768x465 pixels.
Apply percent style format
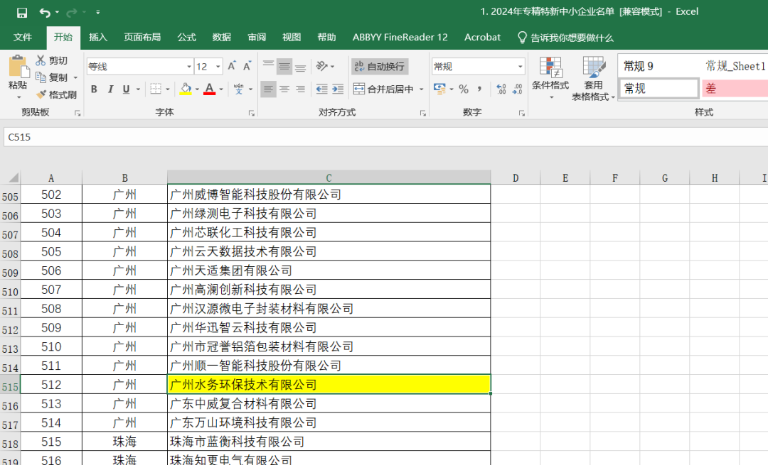click(x=463, y=89)
